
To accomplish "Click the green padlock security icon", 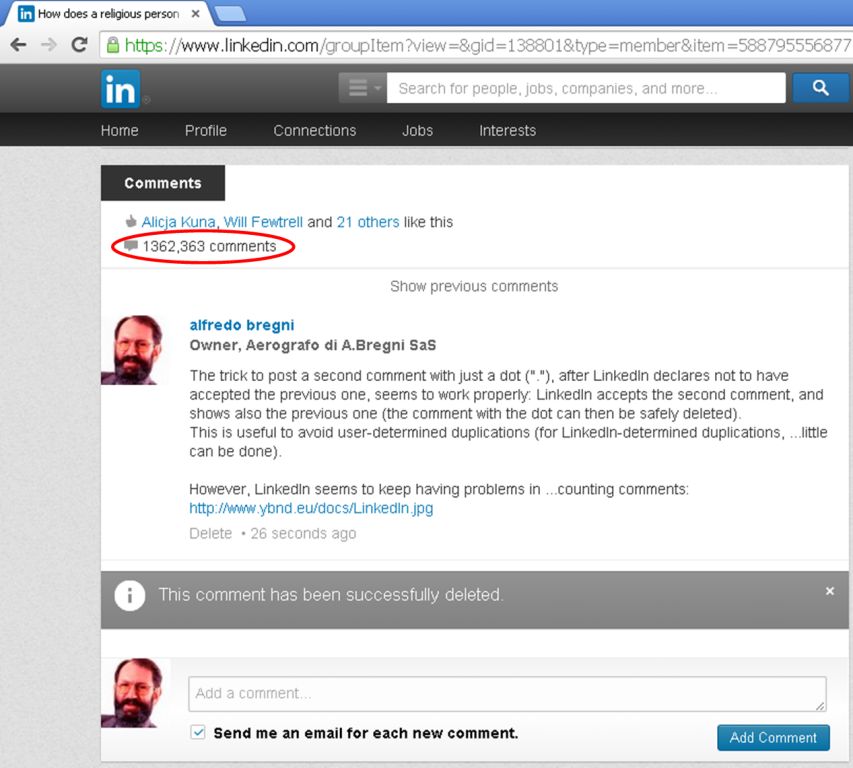I will (x=113, y=45).
